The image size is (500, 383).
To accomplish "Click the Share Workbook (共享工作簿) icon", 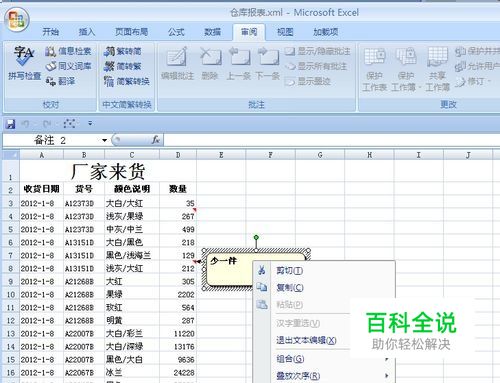I will coord(437,69).
